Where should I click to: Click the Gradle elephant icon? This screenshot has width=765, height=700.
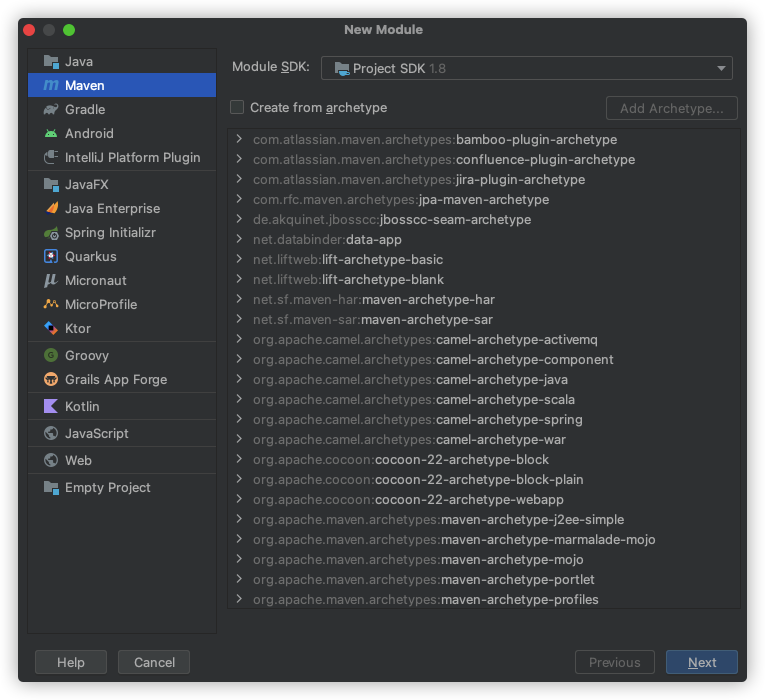[51, 109]
